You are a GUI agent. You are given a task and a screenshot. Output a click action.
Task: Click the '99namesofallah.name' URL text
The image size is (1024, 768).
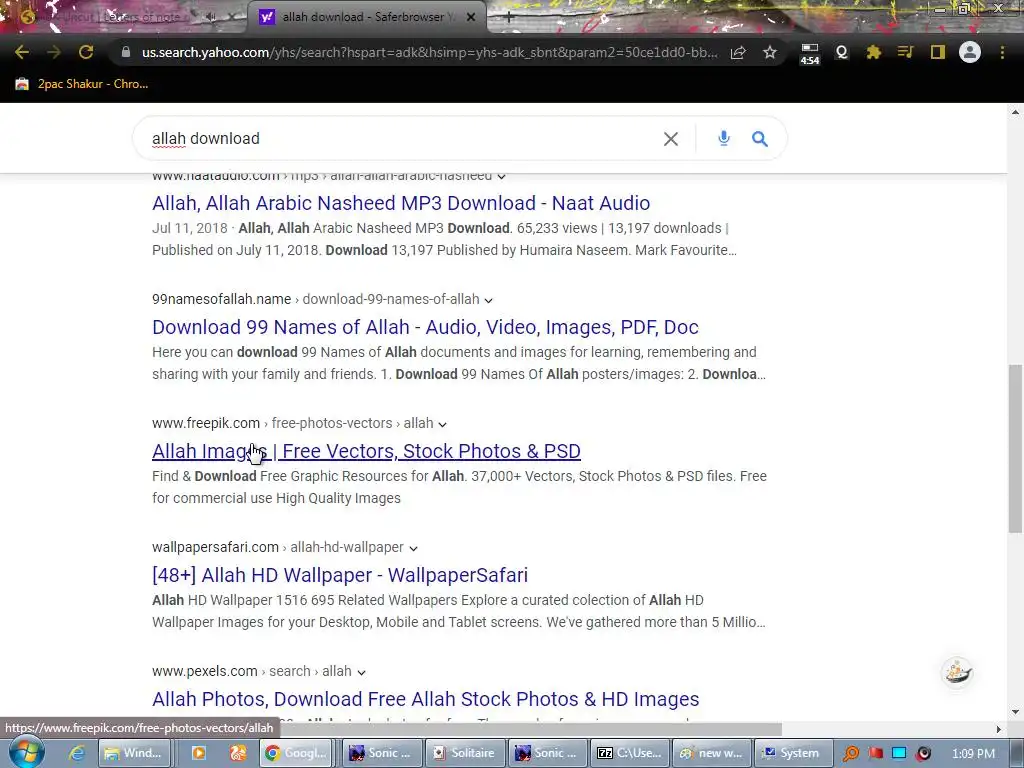pyautogui.click(x=221, y=299)
